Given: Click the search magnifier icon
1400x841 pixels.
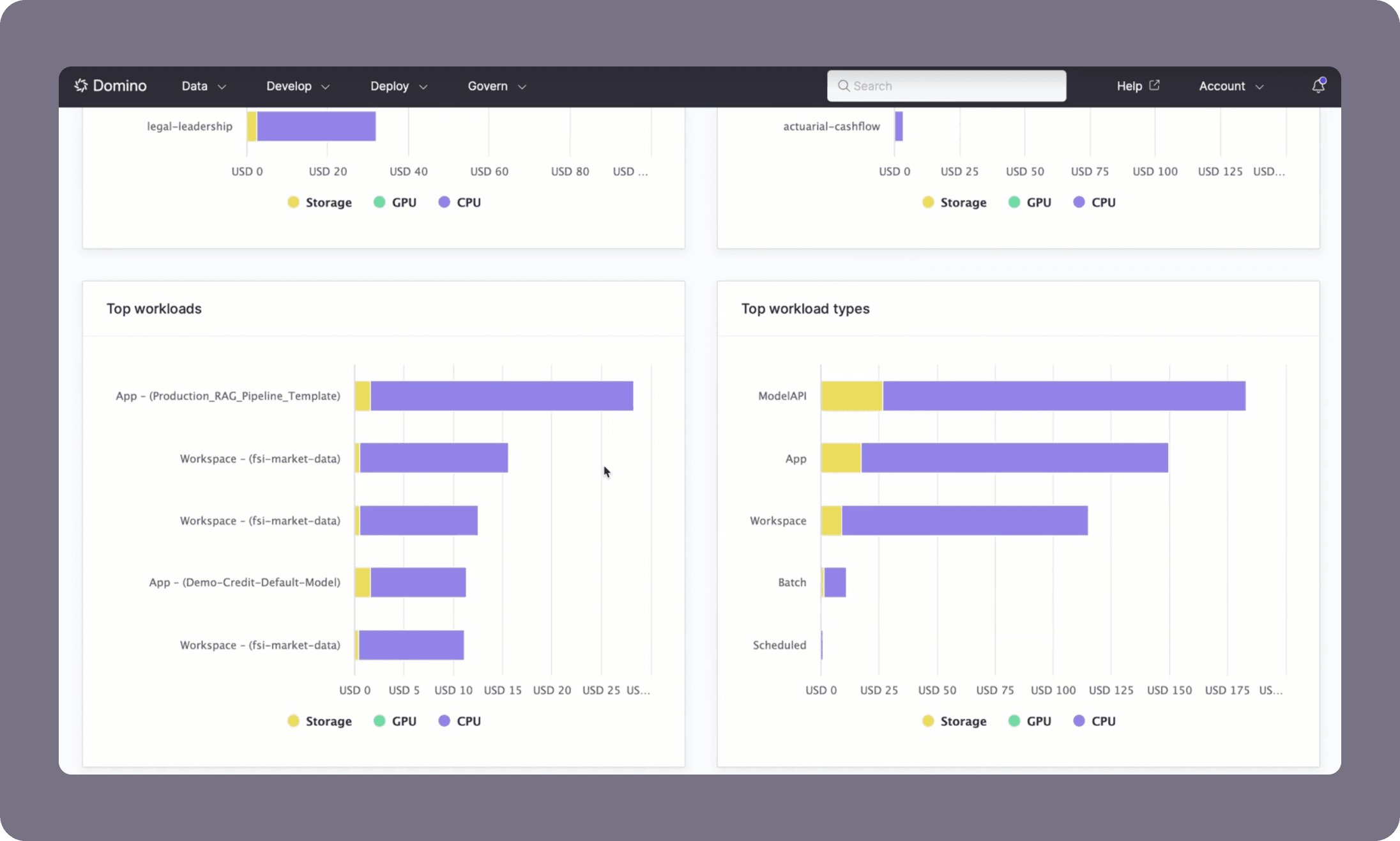Looking at the screenshot, I should pos(843,85).
